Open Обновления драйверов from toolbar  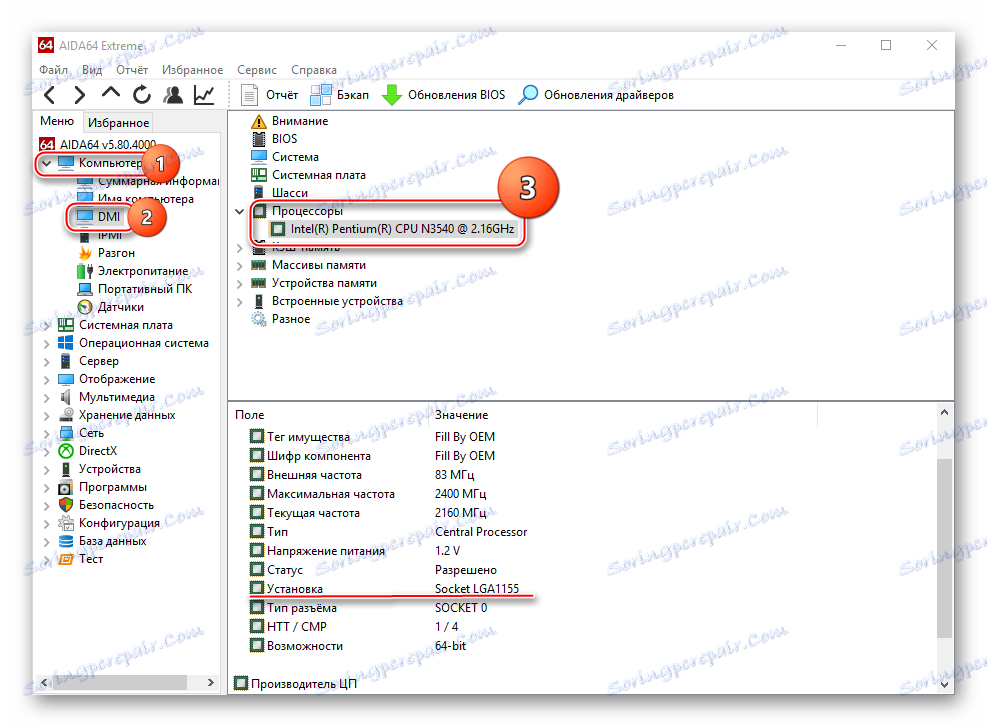click(596, 95)
